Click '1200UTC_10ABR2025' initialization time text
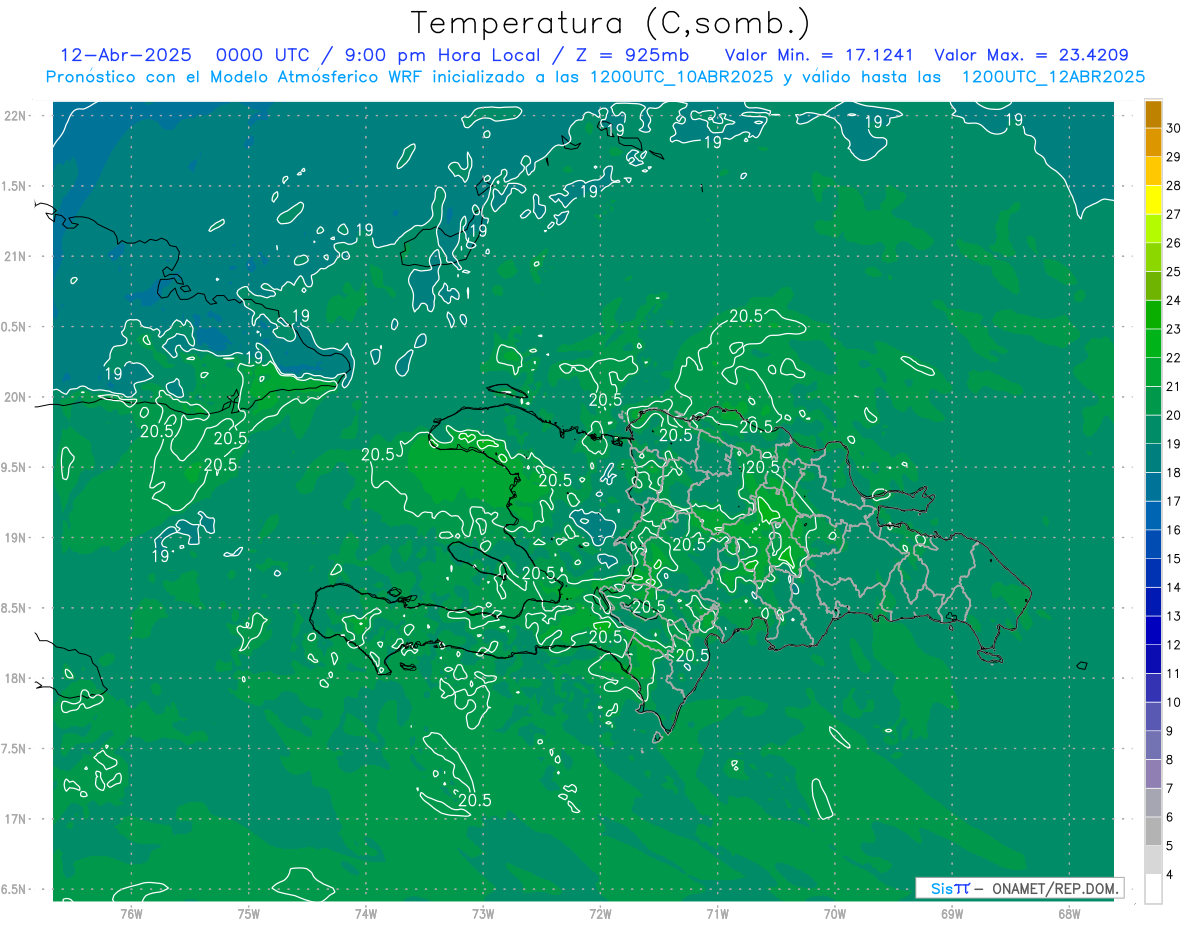The image size is (1200, 927). click(x=681, y=77)
